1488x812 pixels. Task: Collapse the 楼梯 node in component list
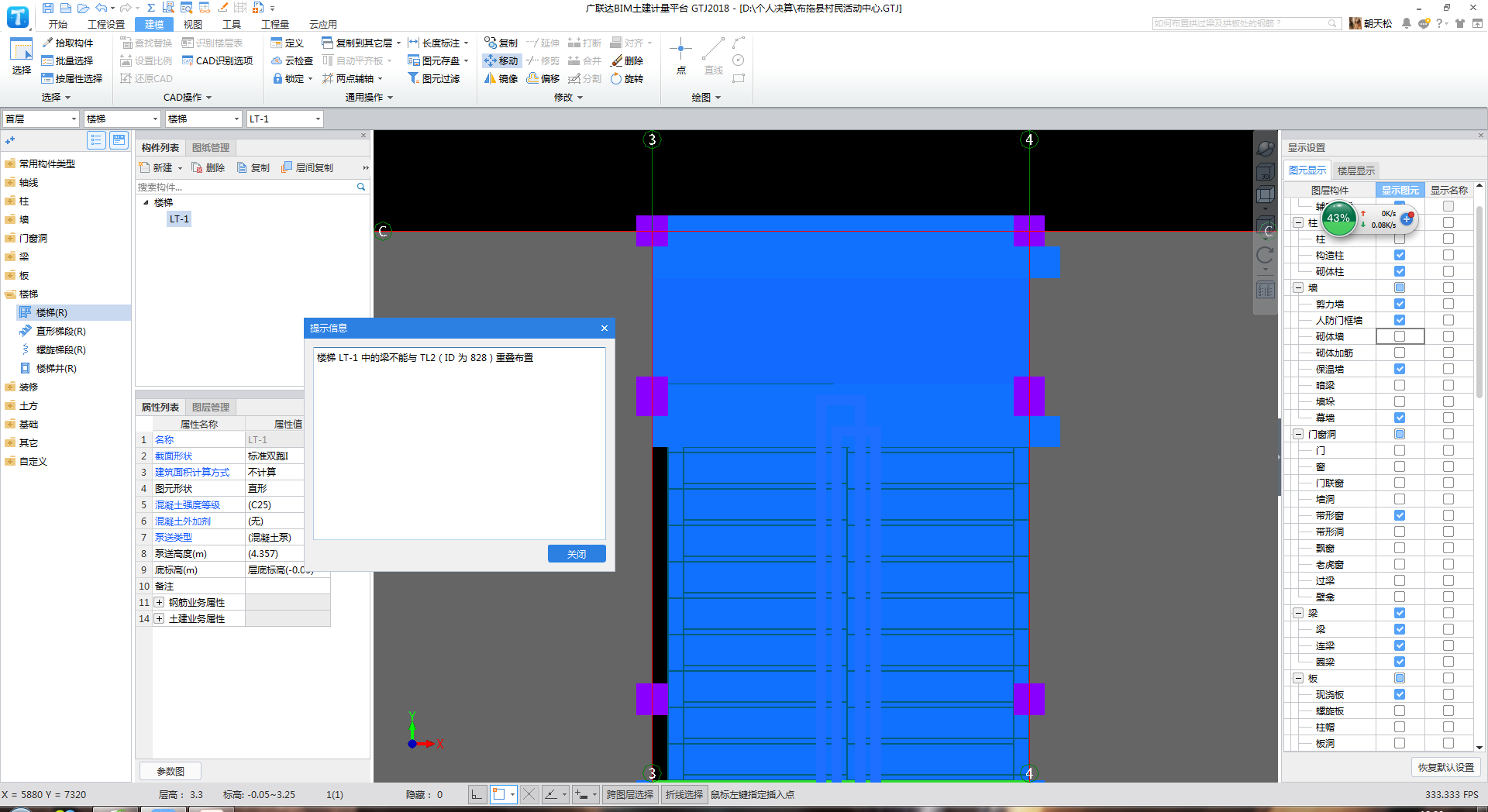coord(146,202)
